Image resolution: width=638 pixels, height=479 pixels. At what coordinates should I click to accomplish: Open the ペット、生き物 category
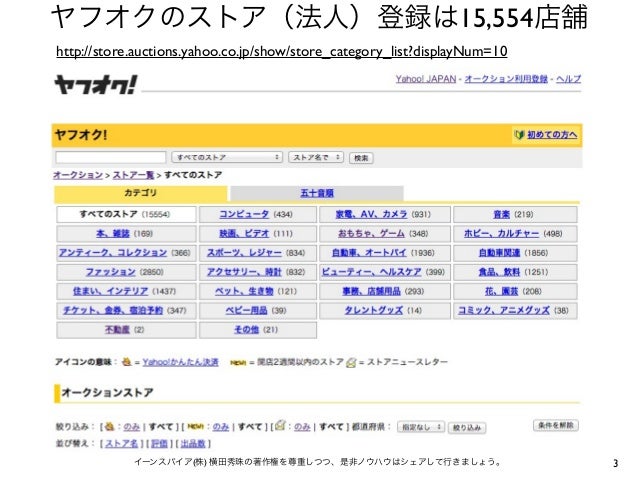tap(244, 291)
